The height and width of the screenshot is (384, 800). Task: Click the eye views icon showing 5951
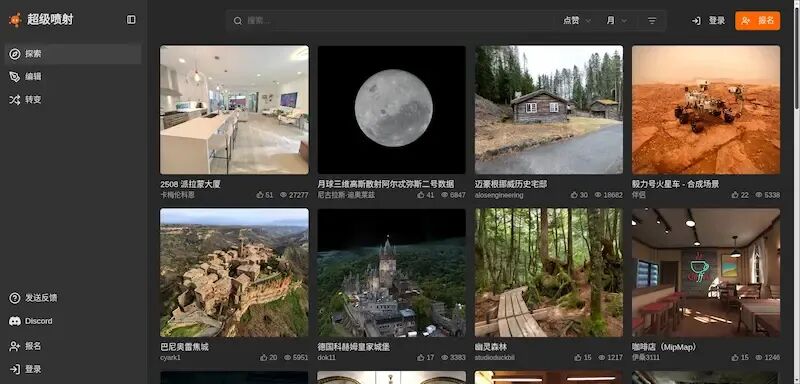(x=287, y=357)
